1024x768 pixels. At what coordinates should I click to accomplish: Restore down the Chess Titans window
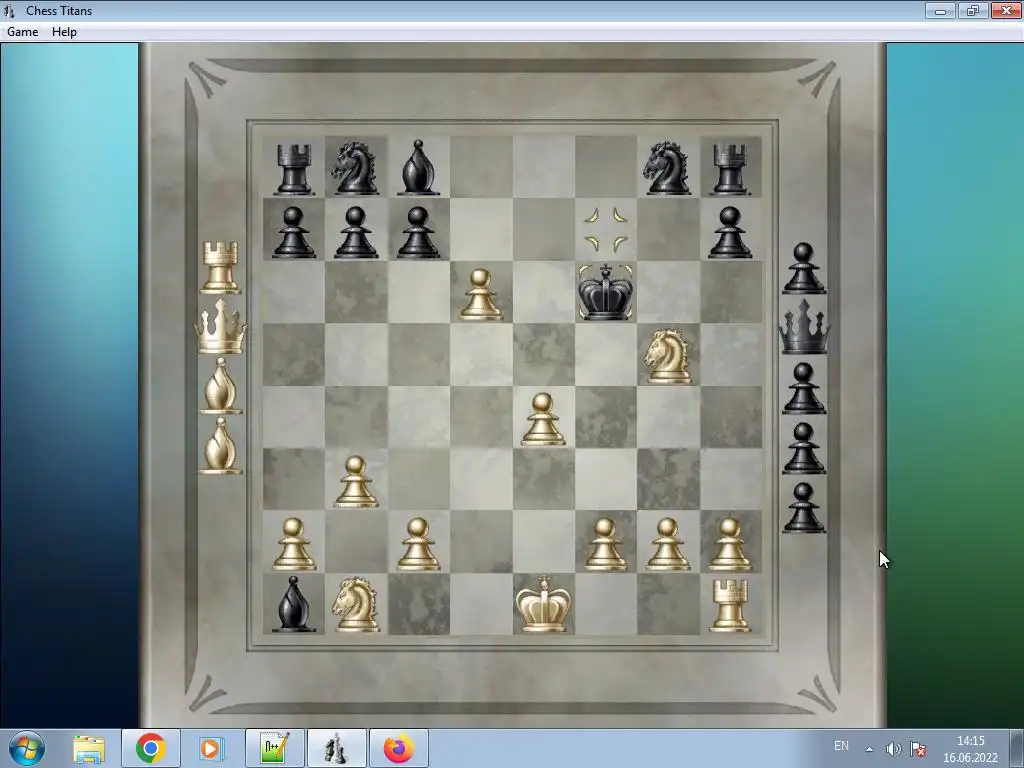973,10
